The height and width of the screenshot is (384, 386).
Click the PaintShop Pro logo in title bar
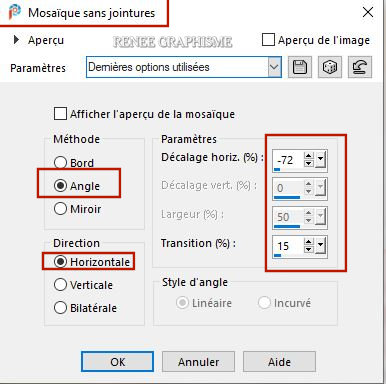14,12
